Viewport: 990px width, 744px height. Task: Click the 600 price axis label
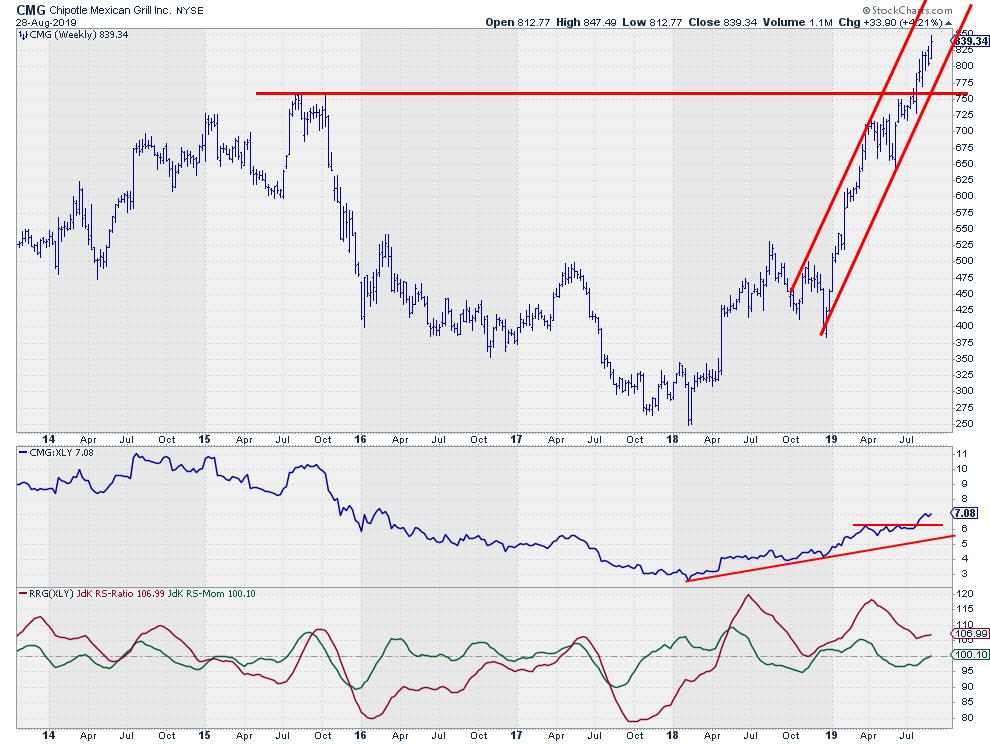[x=964, y=196]
